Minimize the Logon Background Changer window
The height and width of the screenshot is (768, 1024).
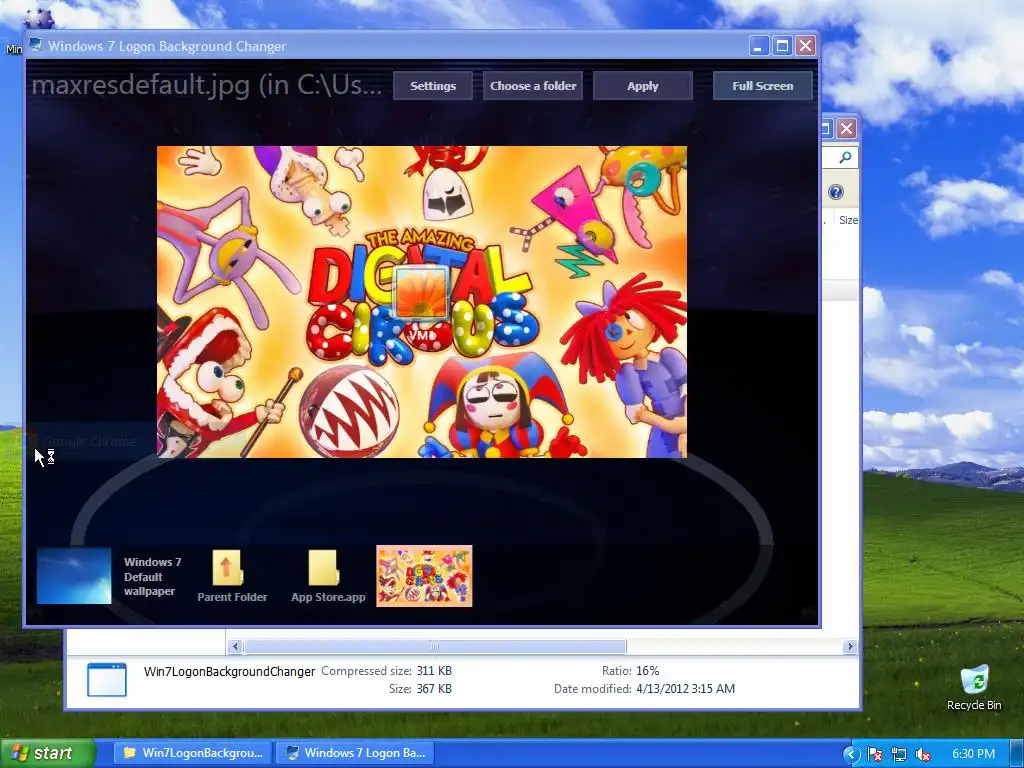coord(758,46)
